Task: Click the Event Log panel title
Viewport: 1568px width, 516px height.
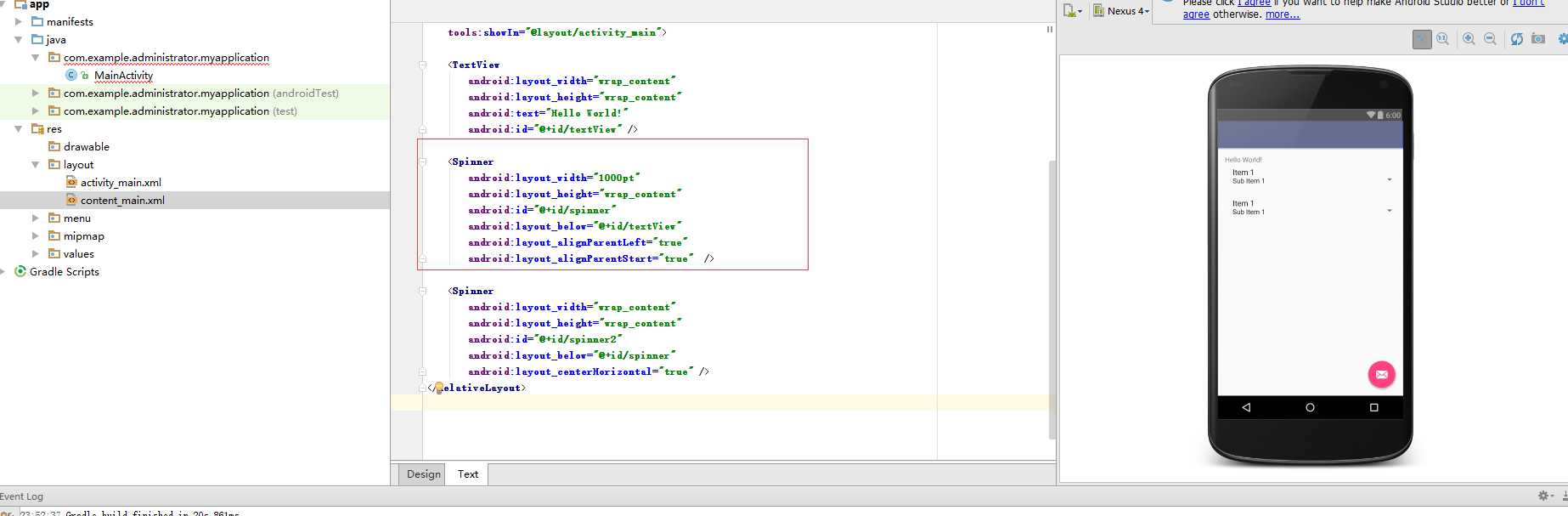Action: coord(21,496)
